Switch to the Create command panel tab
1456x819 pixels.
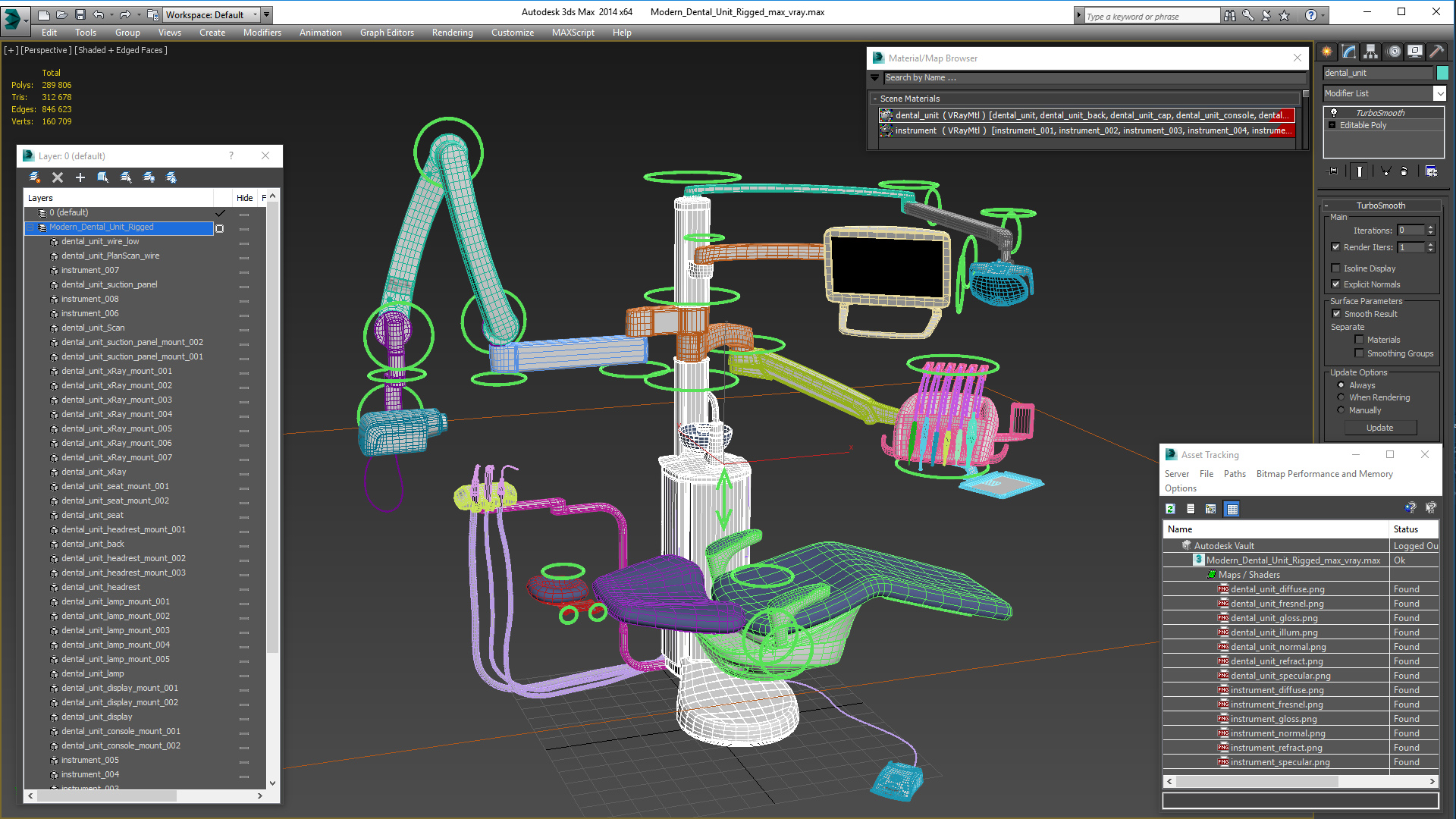click(x=1327, y=52)
